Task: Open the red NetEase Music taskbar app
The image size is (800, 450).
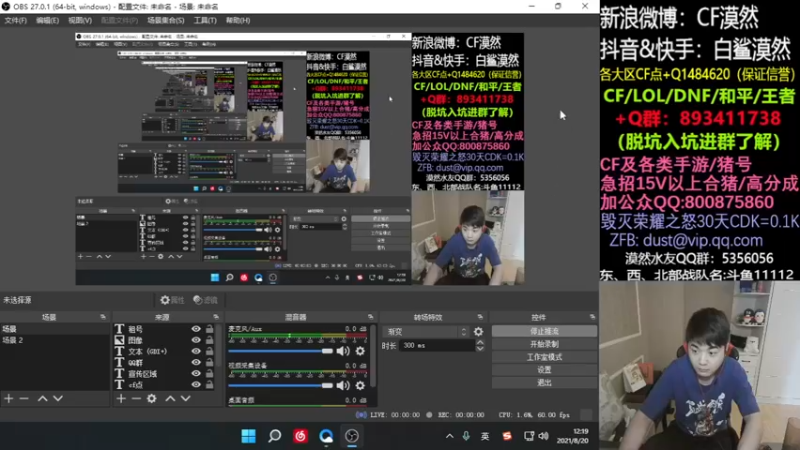Action: (300, 436)
